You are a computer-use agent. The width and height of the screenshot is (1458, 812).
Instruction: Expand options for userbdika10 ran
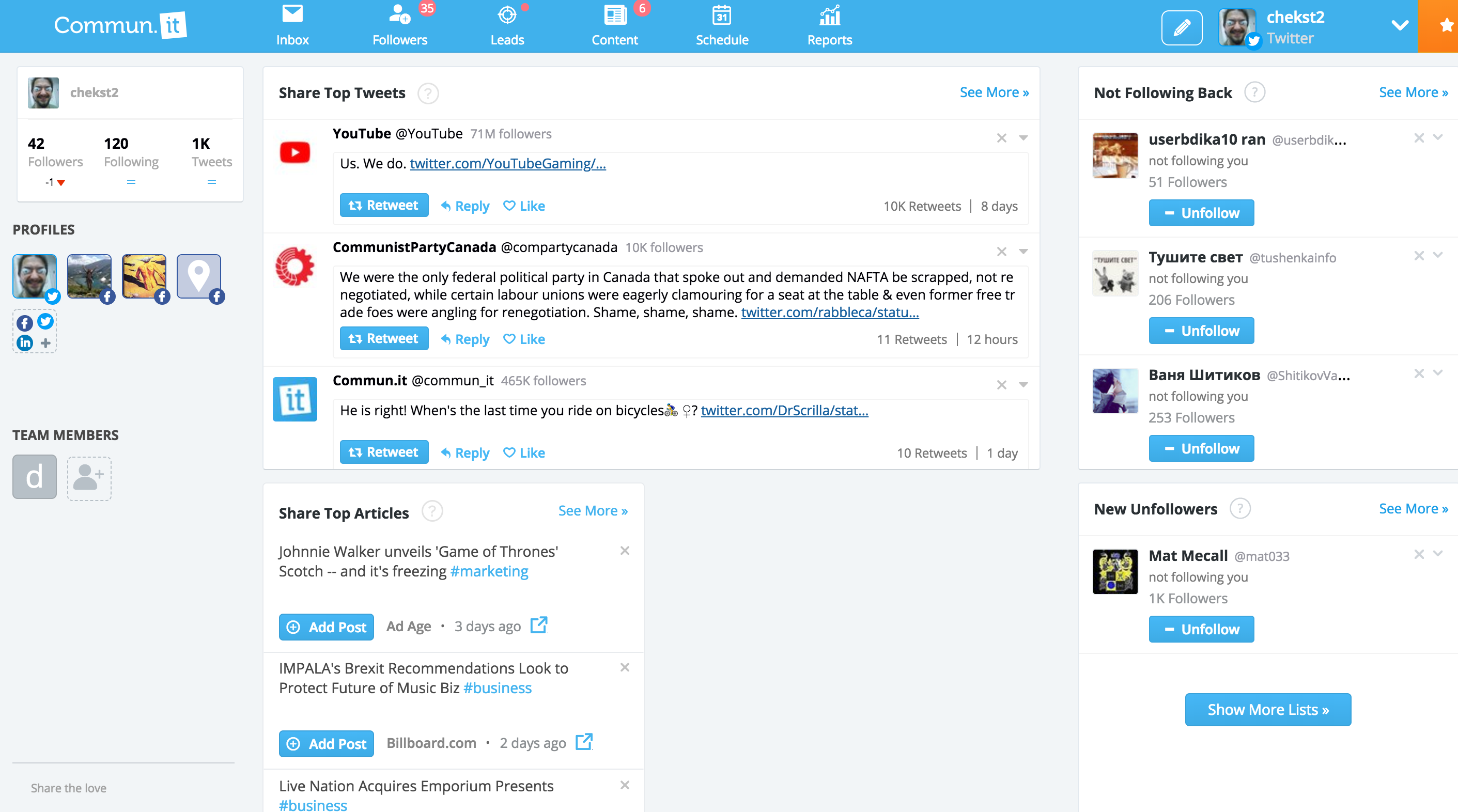1438,137
